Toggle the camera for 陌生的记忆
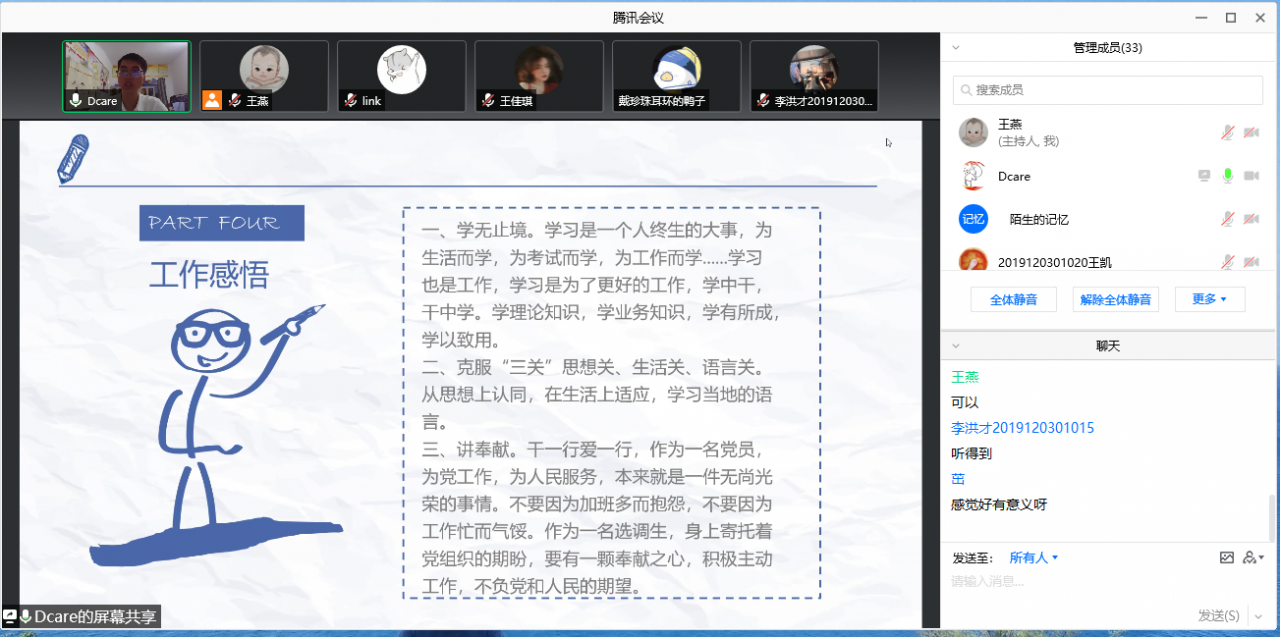 (x=1251, y=218)
